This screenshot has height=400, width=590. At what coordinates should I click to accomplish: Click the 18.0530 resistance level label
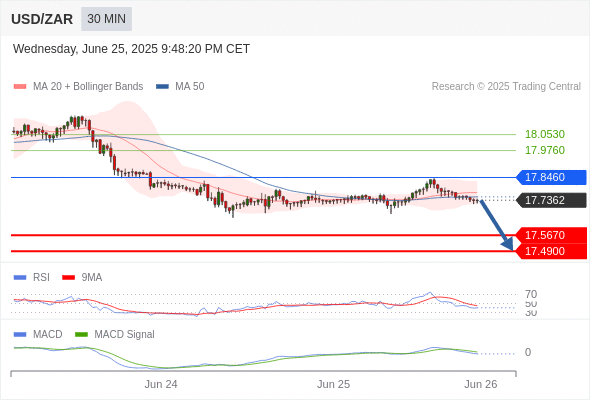pyautogui.click(x=545, y=134)
